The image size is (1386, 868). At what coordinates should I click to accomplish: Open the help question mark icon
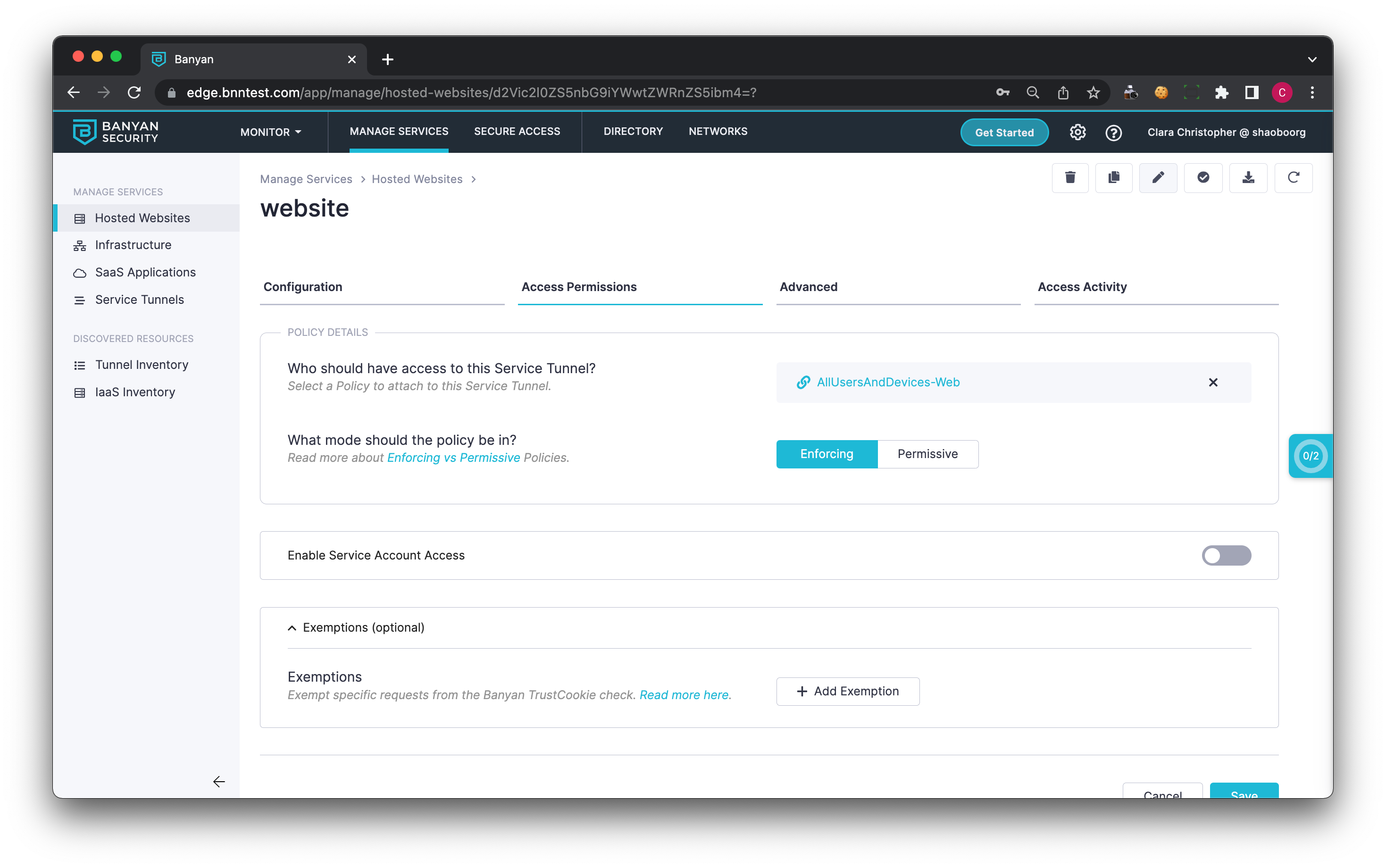click(1113, 133)
